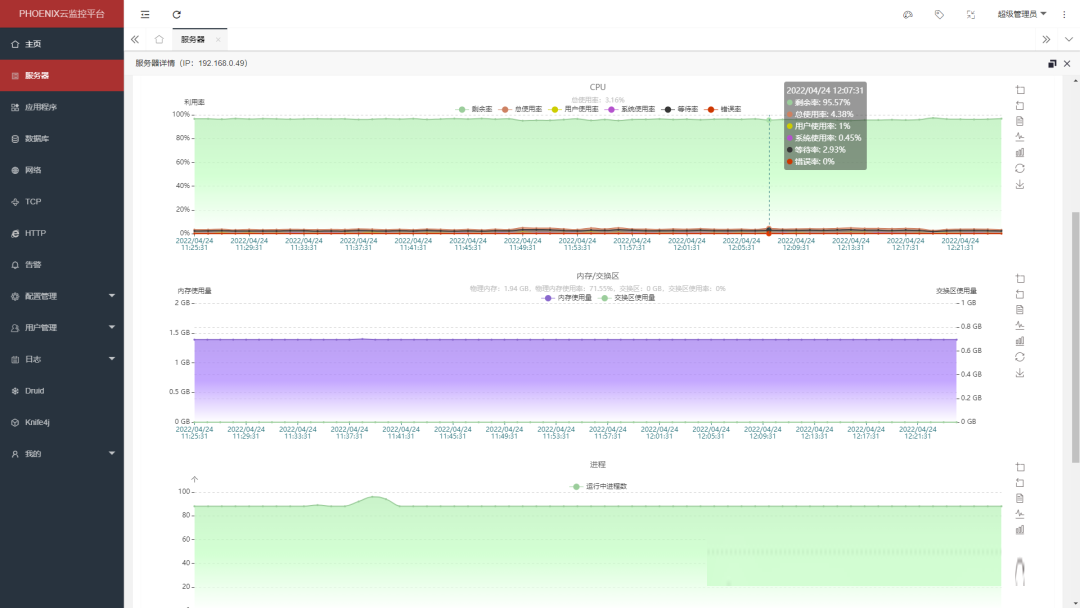Screen dimensions: 1080x608
Task: Select the 服务器 page tab
Action: point(193,39)
